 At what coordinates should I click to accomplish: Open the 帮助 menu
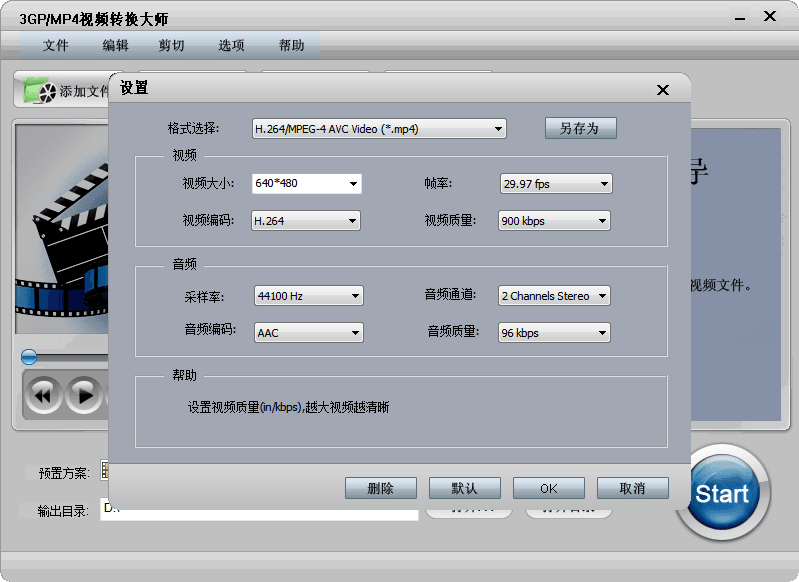tap(291, 45)
